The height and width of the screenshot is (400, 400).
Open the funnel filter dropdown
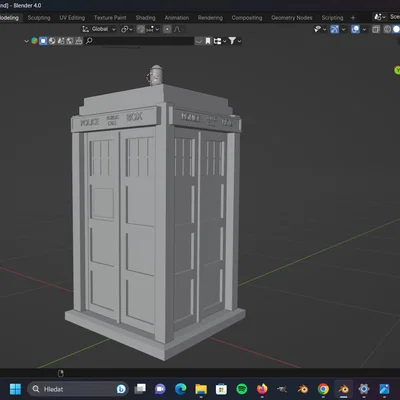click(235, 41)
